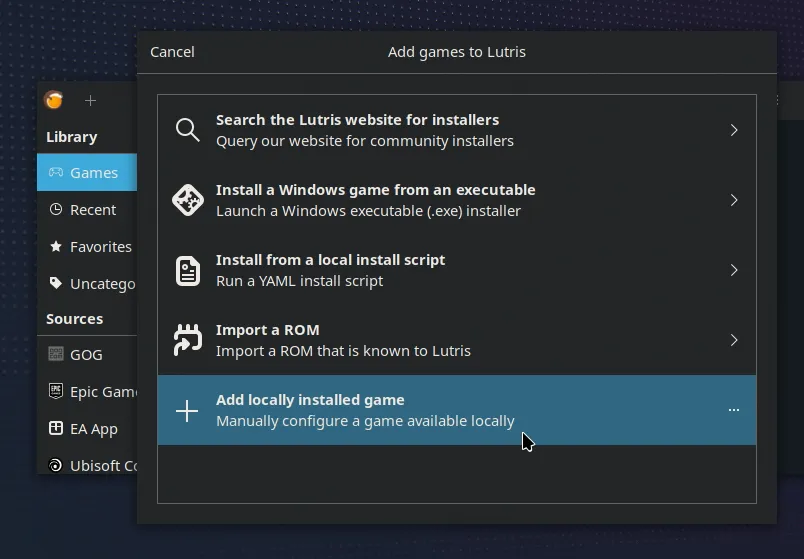
Task: Click the plus add-game icon in Lutris header
Action: [90, 101]
